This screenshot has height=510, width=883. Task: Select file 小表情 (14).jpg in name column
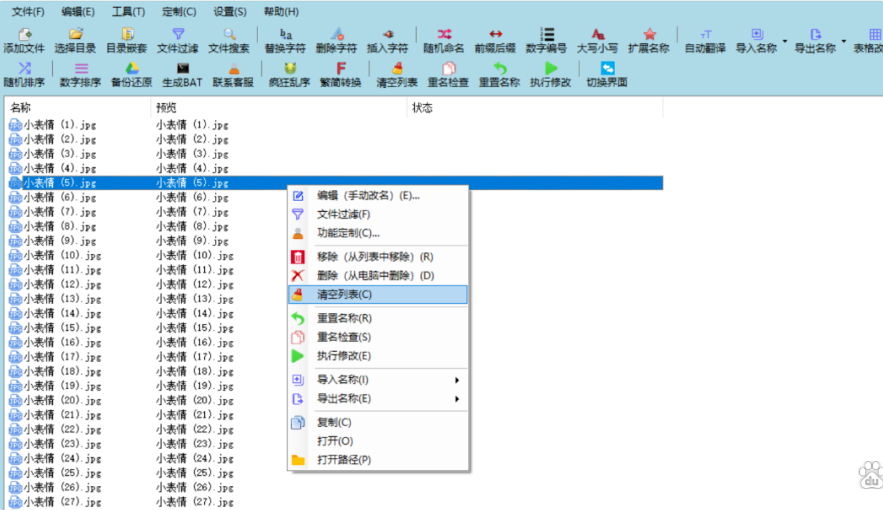tap(62, 313)
